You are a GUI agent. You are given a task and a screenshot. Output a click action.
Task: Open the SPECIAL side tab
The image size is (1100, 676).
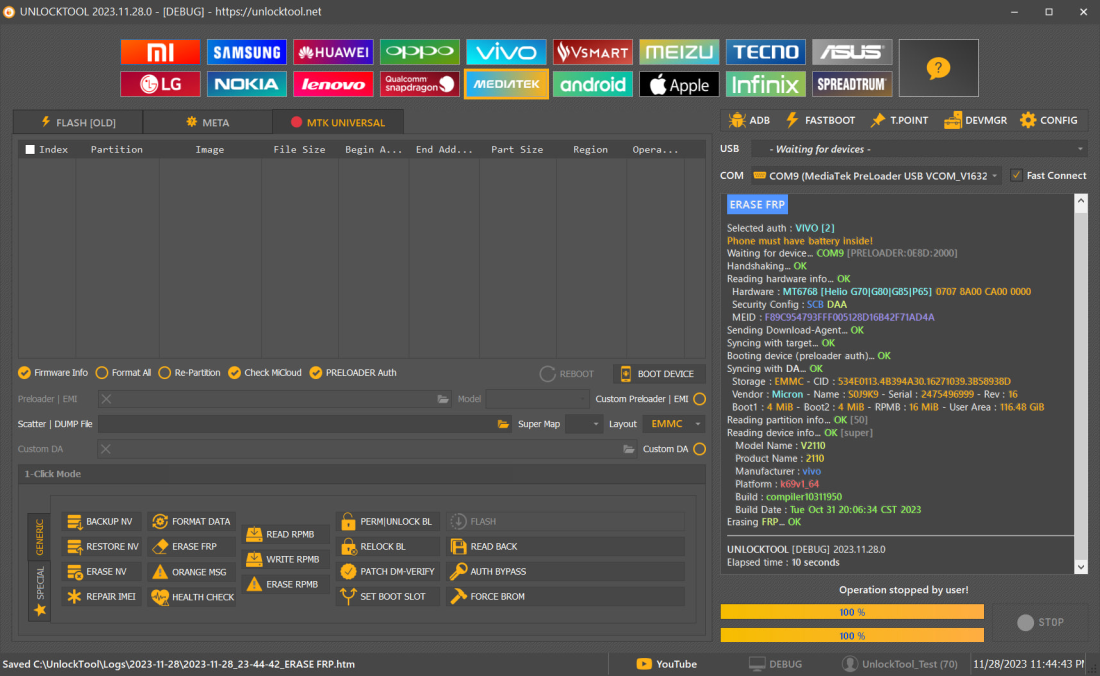pos(39,590)
